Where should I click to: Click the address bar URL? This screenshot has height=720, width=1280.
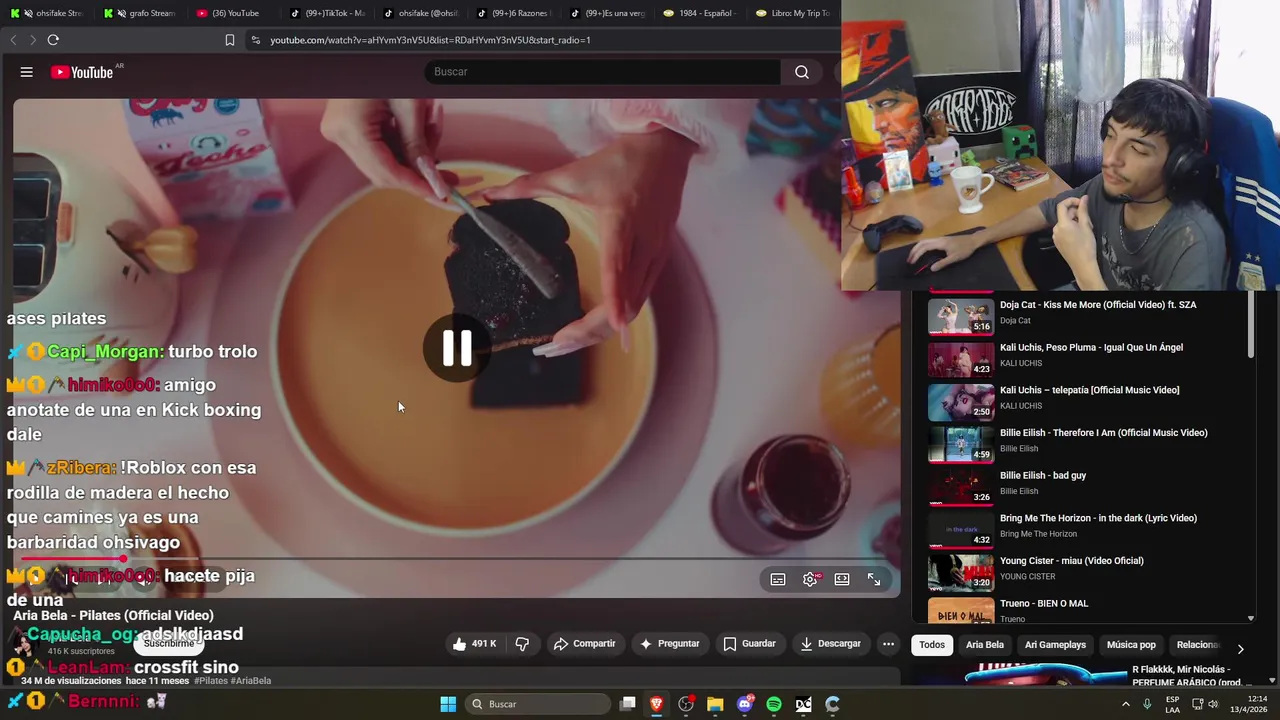430,40
